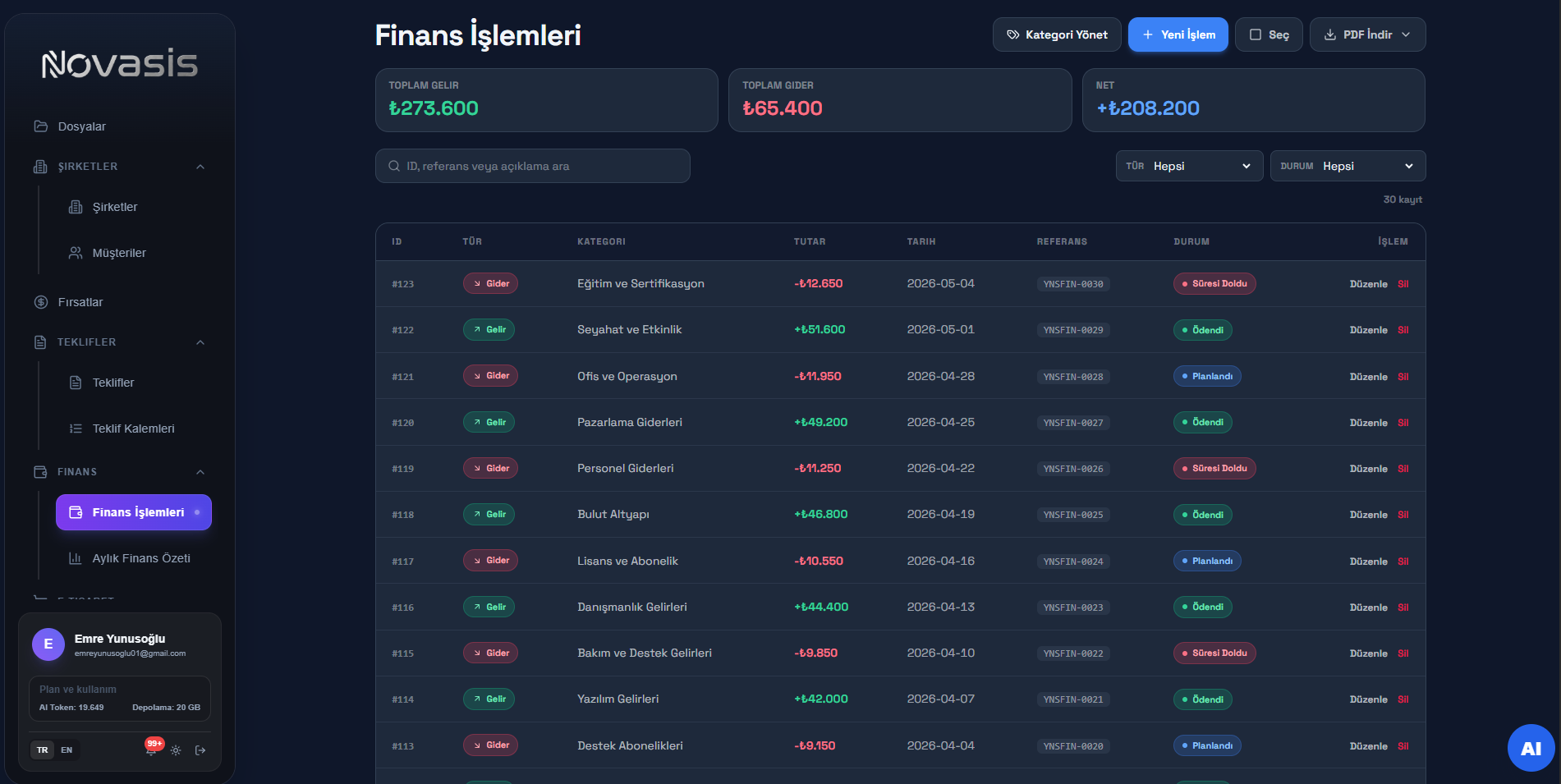Tick the Seç selection checkbox
The image size is (1561, 784).
tap(1255, 34)
